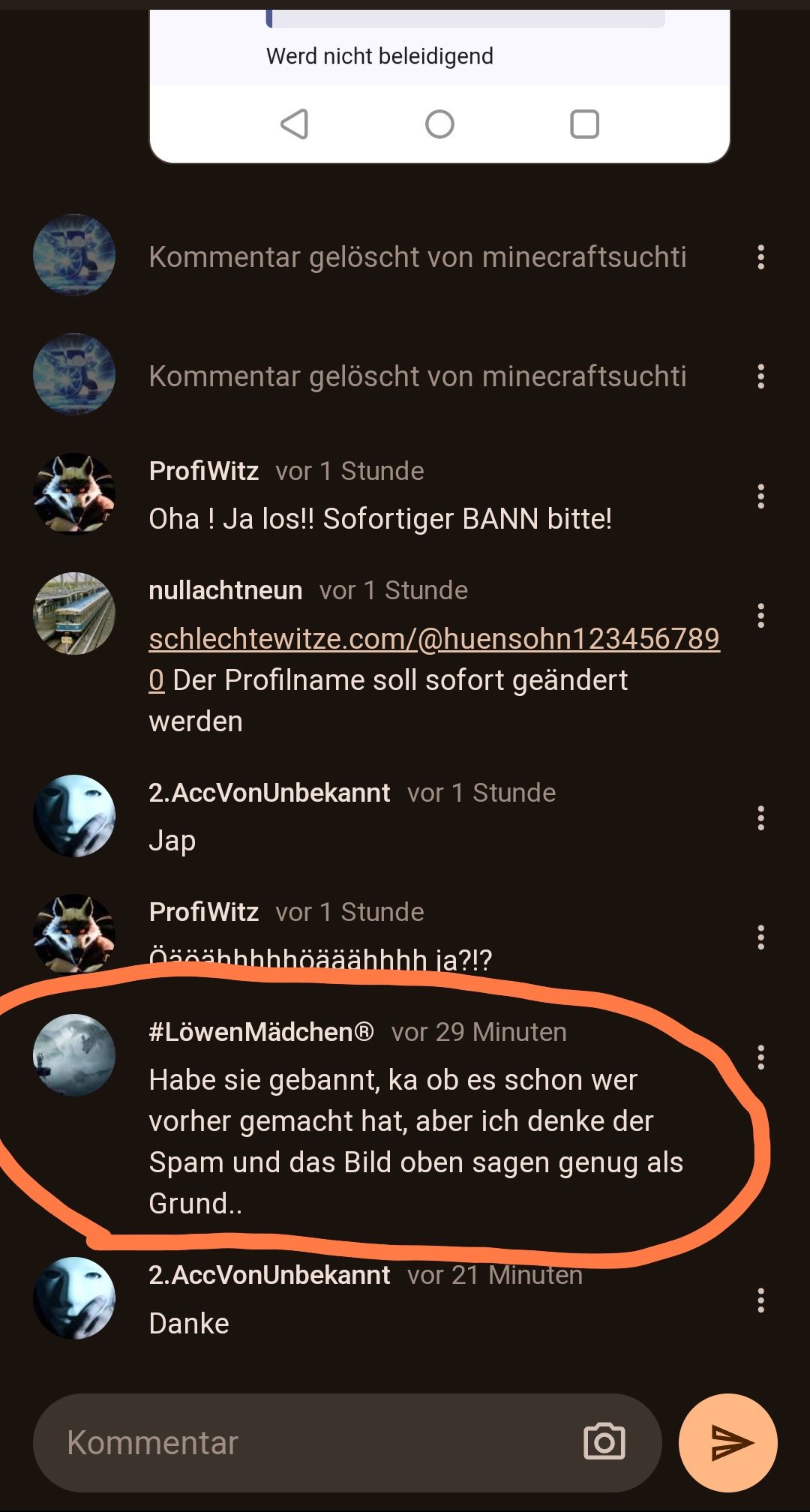Tap the home circle in embedded screenshot
The width and height of the screenshot is (810, 1512).
tap(439, 124)
